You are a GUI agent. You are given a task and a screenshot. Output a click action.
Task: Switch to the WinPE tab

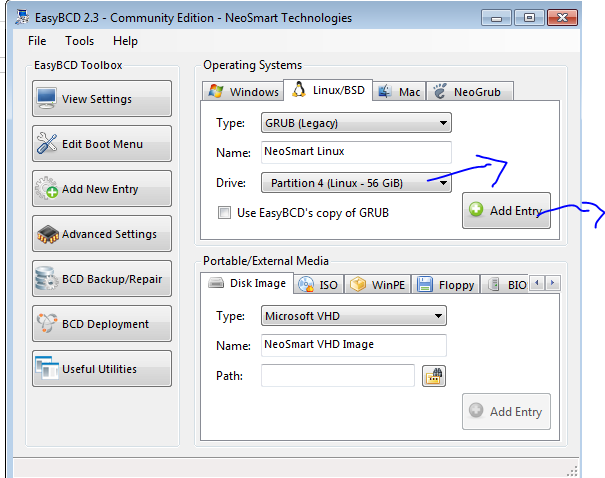[x=377, y=285]
